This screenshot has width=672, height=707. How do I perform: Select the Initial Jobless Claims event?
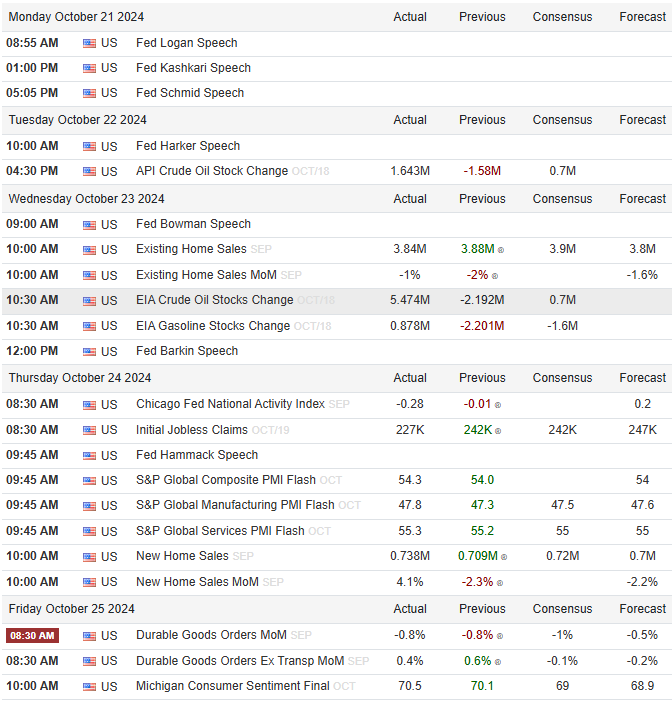click(x=192, y=430)
